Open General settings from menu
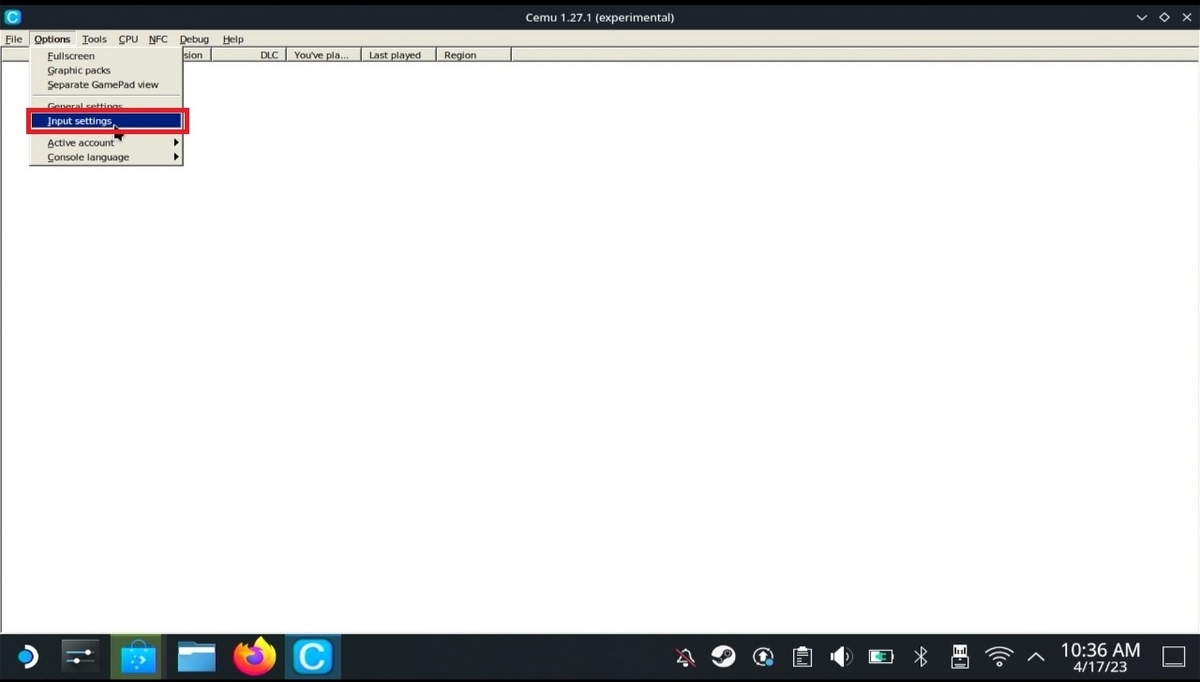This screenshot has width=1200, height=682. point(106,106)
